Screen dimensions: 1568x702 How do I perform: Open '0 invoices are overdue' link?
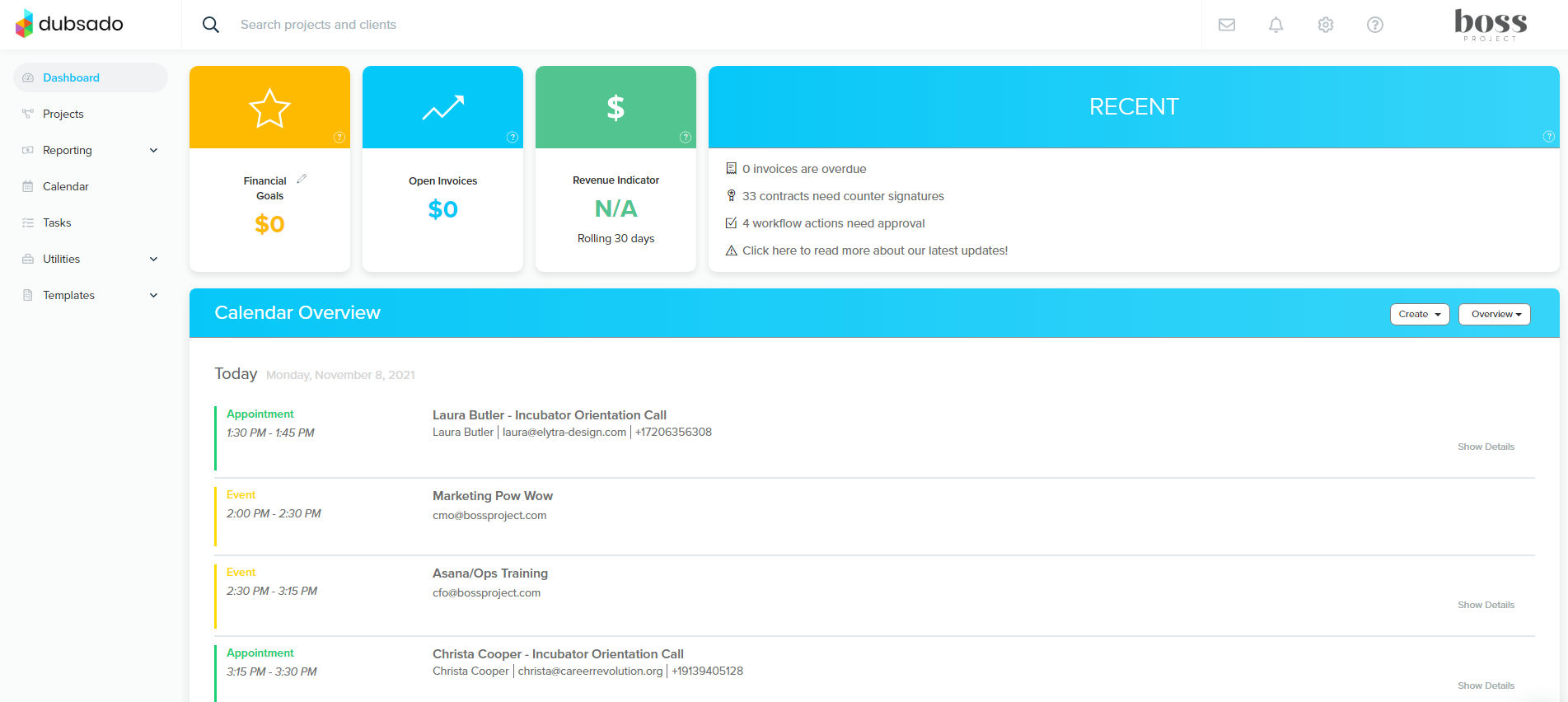(804, 169)
